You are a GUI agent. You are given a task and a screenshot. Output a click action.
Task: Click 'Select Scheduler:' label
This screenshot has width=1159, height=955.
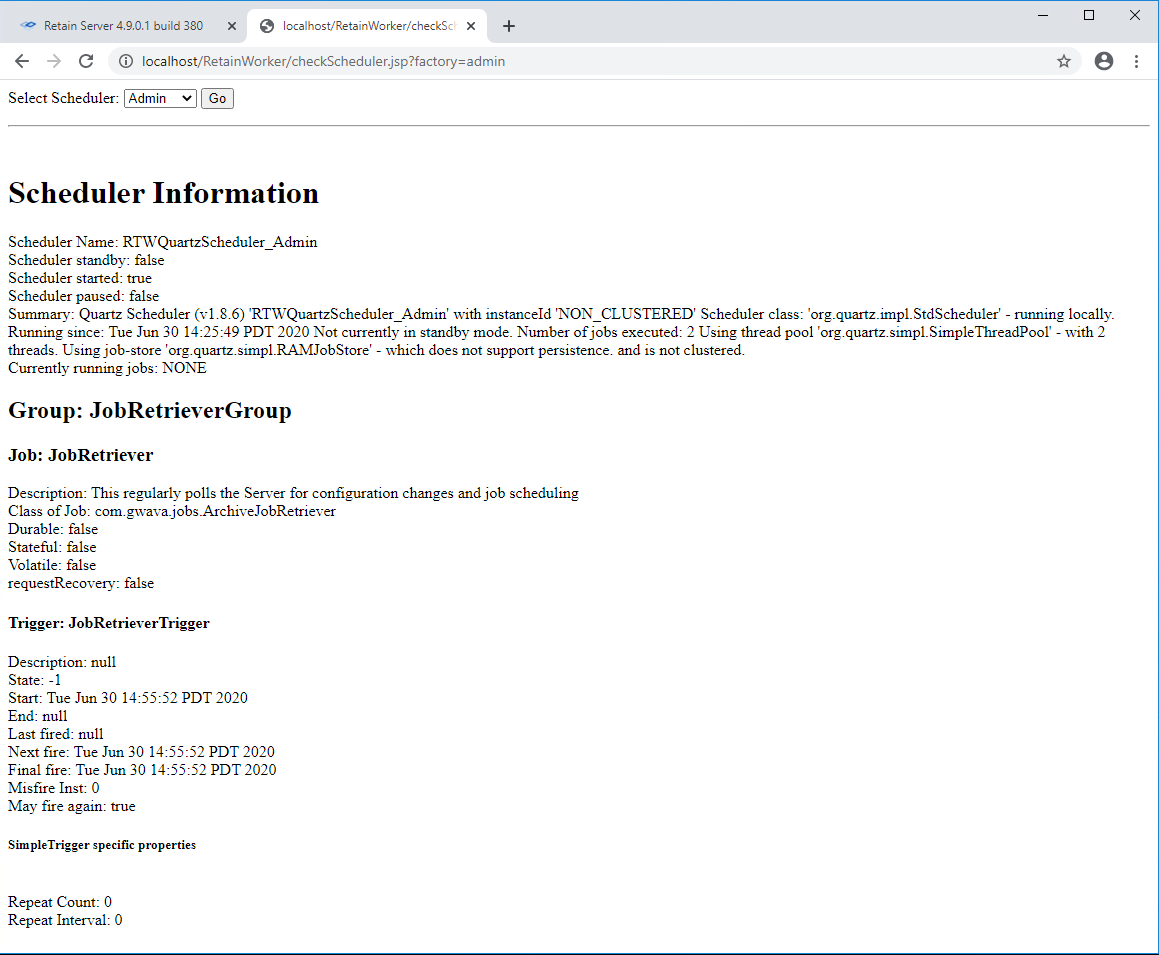coord(64,98)
